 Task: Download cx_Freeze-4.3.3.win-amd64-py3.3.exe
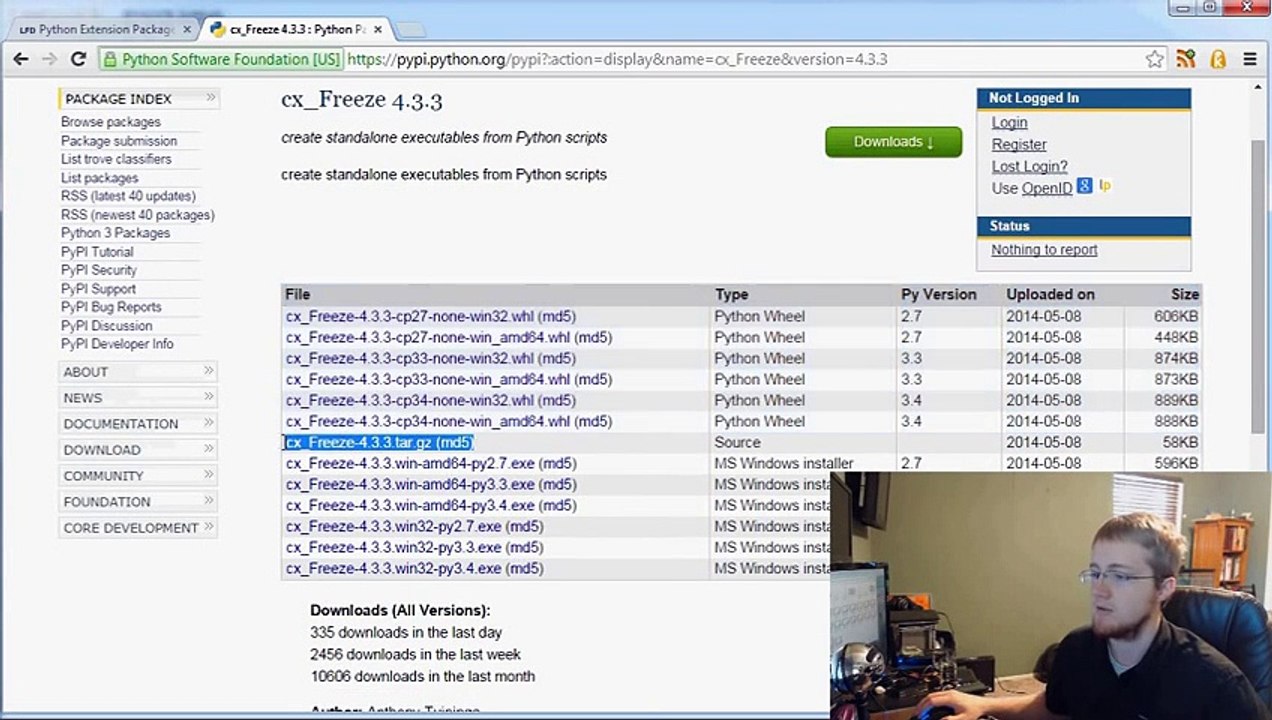[x=410, y=484]
